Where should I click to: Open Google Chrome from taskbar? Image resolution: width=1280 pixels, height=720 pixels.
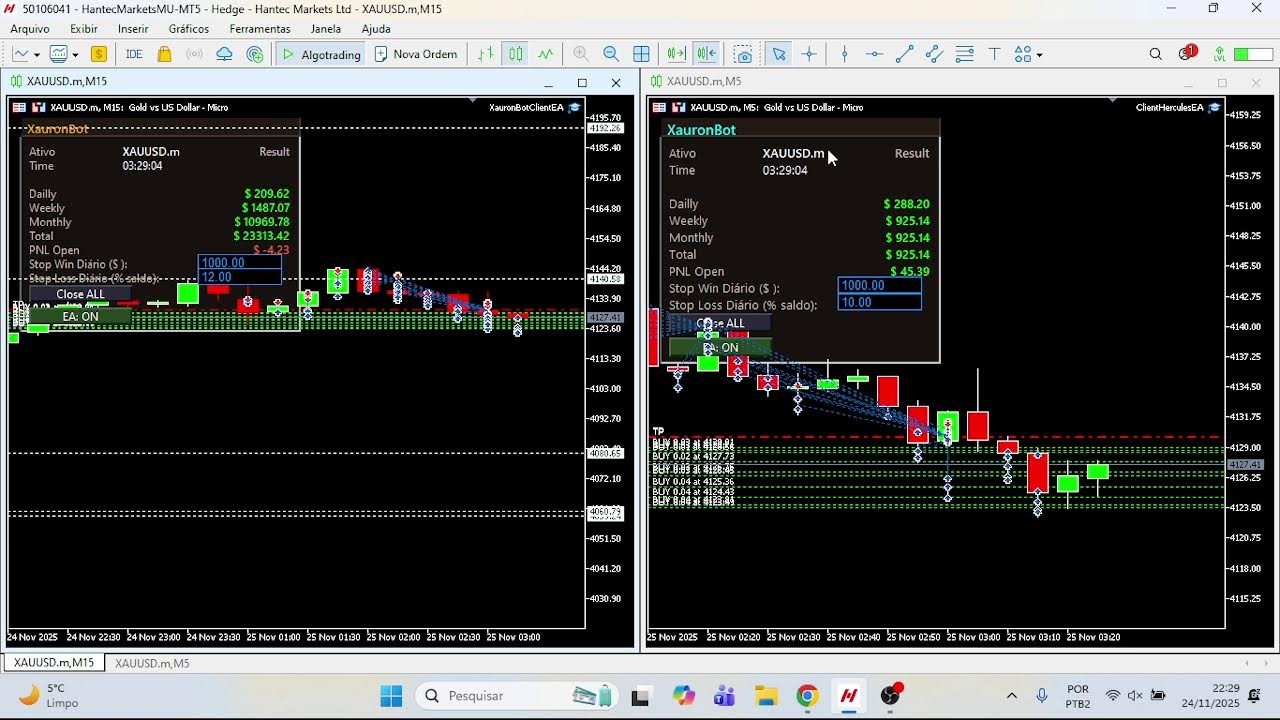point(807,696)
